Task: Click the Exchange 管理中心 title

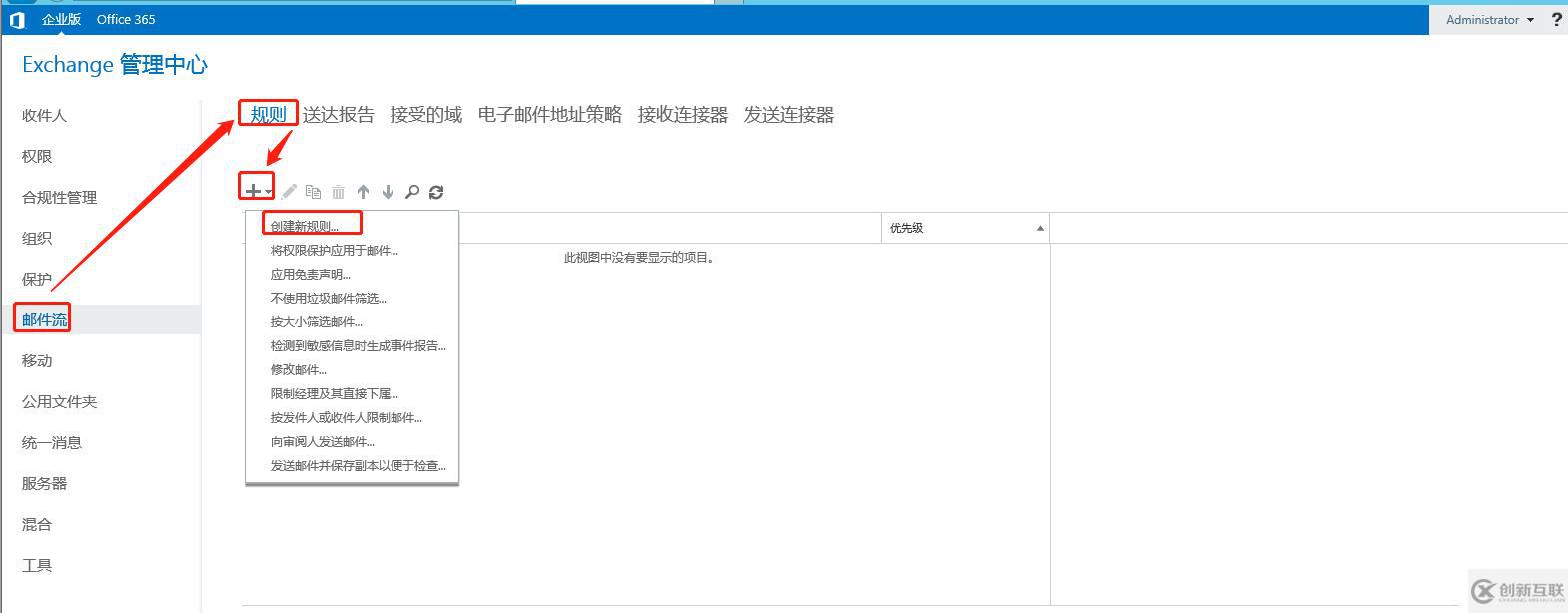Action: pyautogui.click(x=115, y=65)
